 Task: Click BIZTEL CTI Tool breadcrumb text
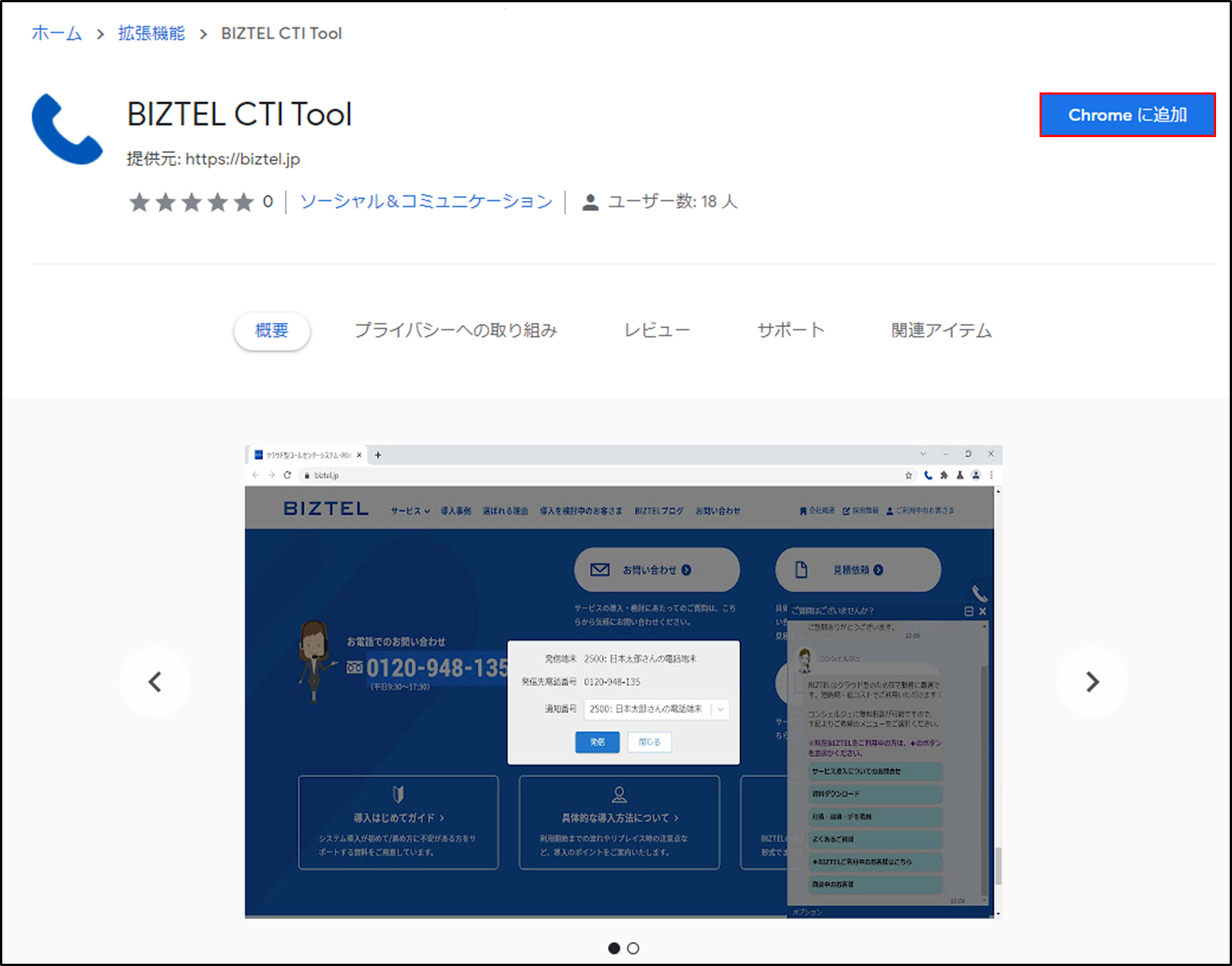[x=282, y=33]
